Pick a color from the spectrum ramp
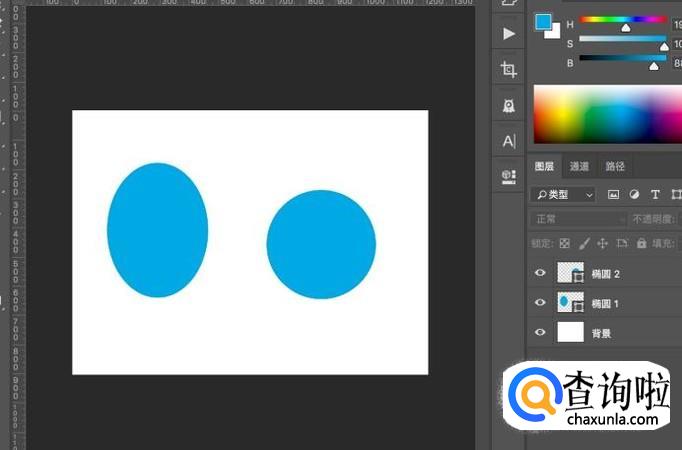 click(608, 114)
